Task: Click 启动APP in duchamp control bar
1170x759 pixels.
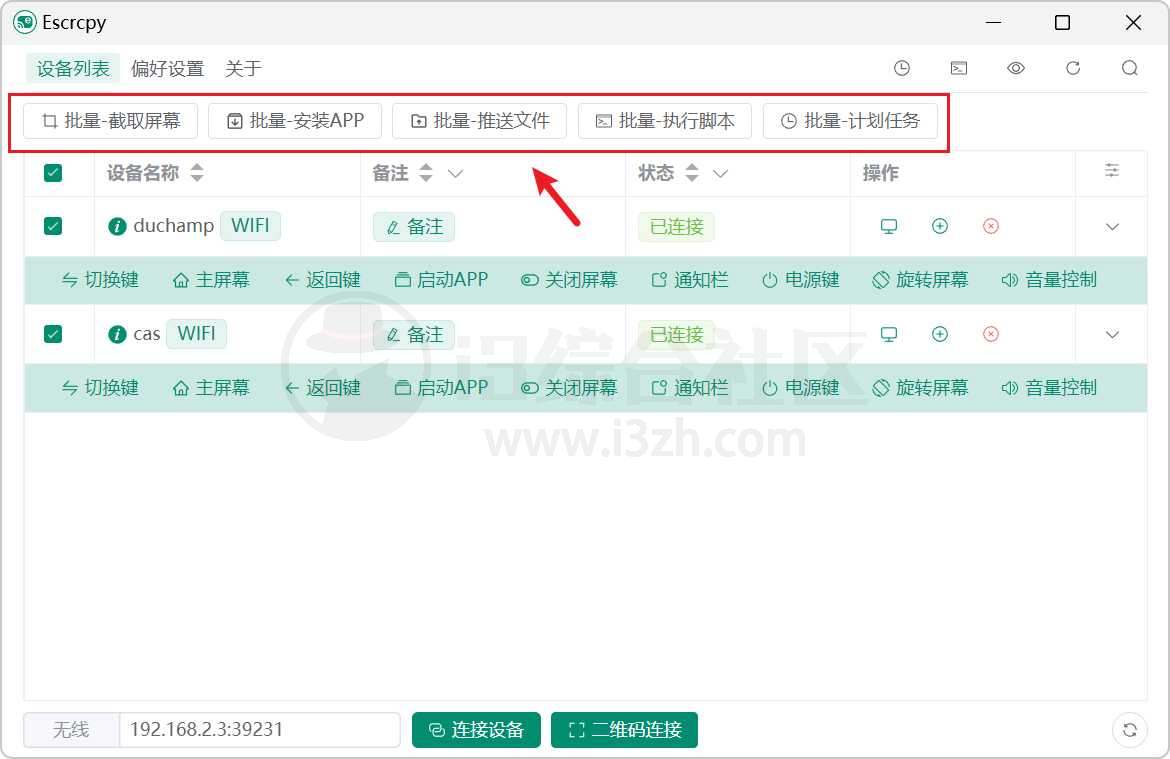Action: pos(441,280)
